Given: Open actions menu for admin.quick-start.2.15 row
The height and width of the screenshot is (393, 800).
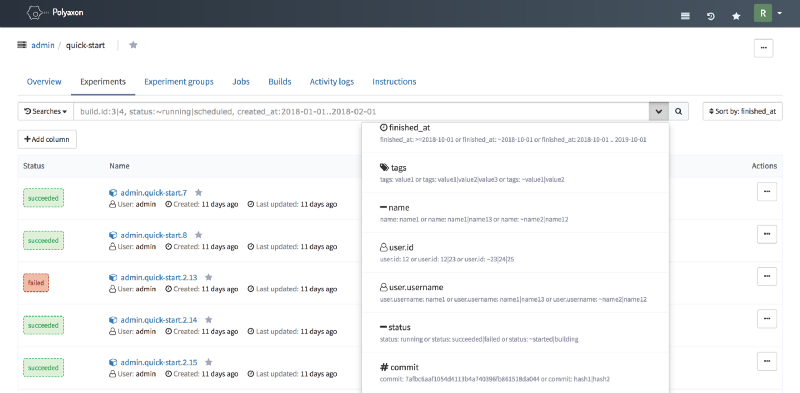Looking at the screenshot, I should [x=767, y=361].
